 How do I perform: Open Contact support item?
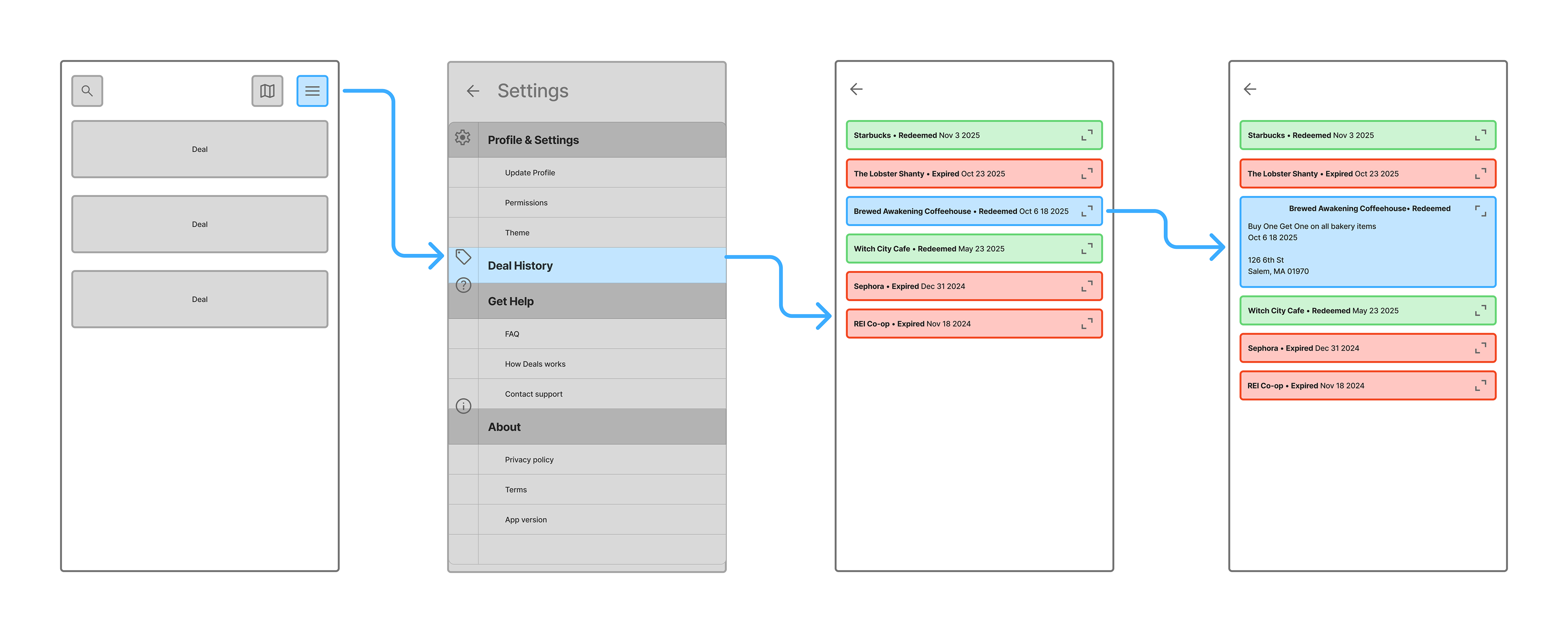[533, 394]
